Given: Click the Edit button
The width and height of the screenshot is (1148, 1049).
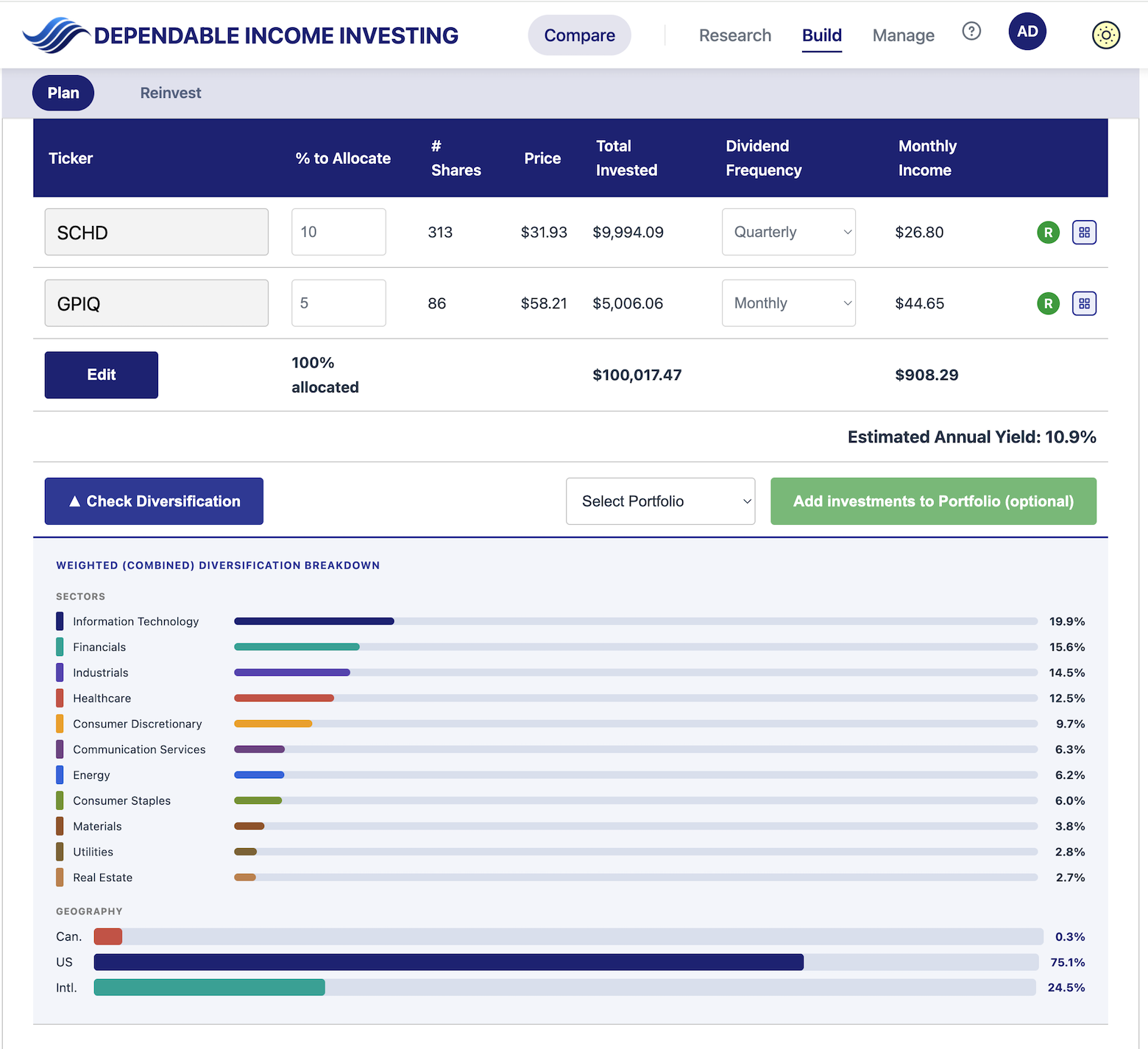Looking at the screenshot, I should tap(102, 375).
